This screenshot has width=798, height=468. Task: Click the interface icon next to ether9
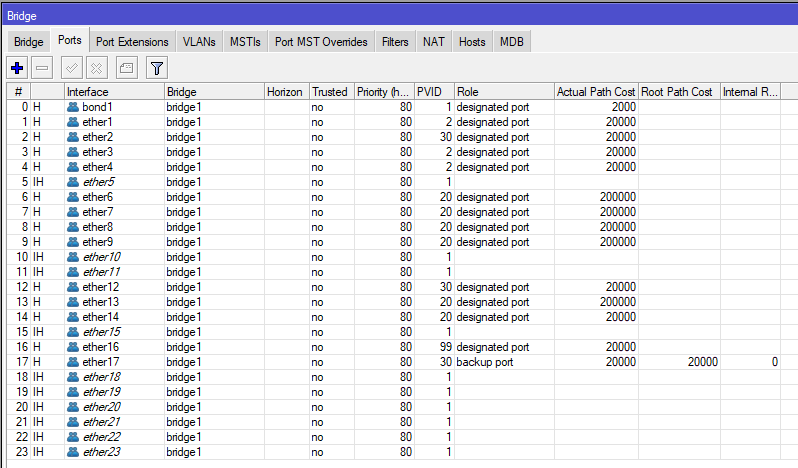73,242
